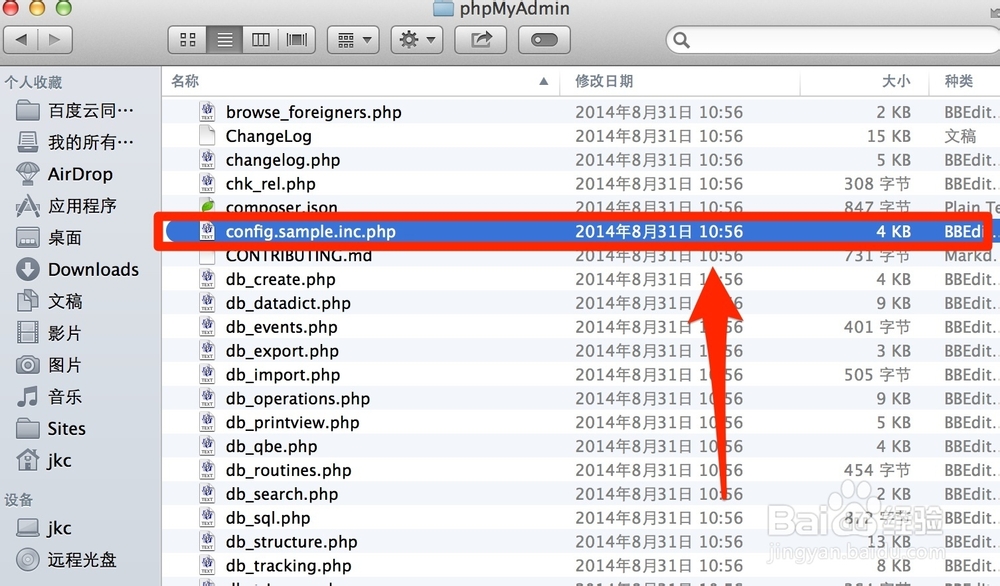This screenshot has height=586, width=1000.
Task: Select db_search.php file
Action: (x=282, y=494)
